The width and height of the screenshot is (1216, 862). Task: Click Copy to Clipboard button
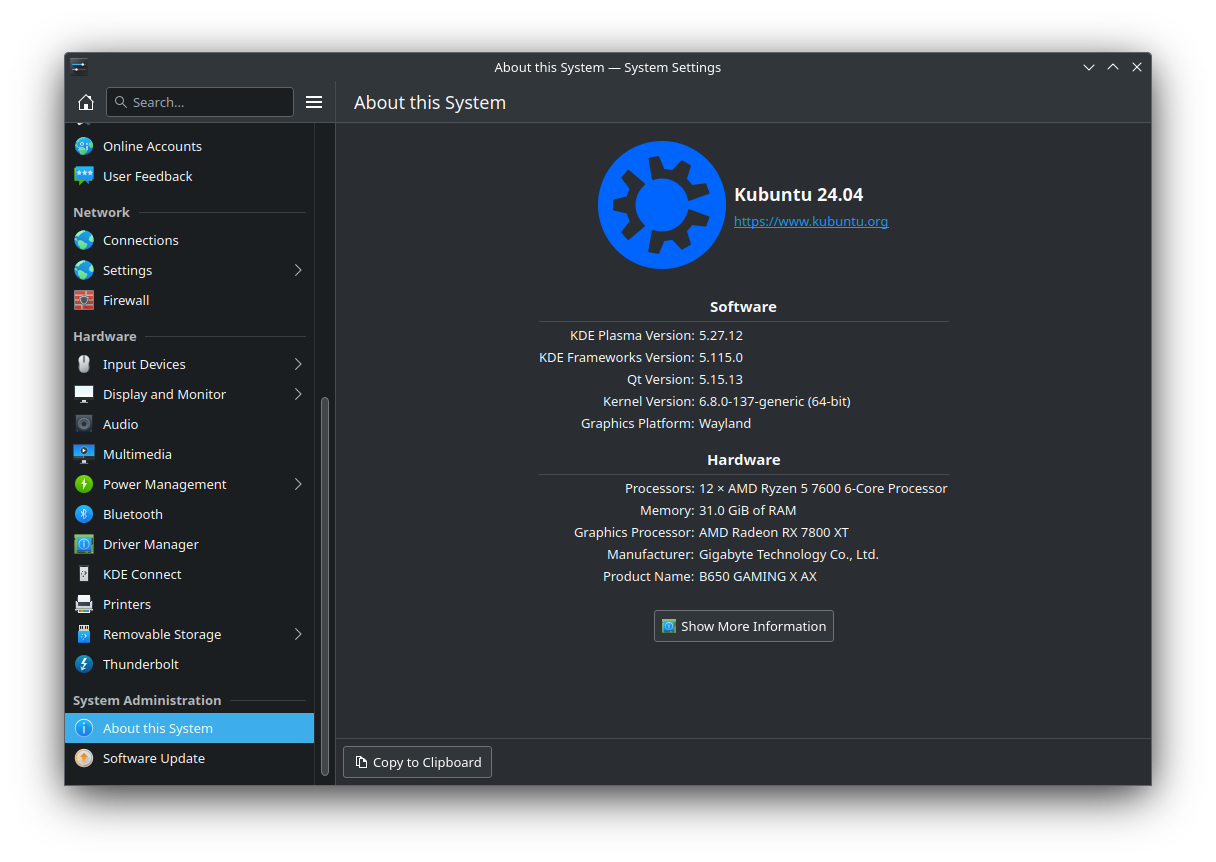click(x=417, y=762)
